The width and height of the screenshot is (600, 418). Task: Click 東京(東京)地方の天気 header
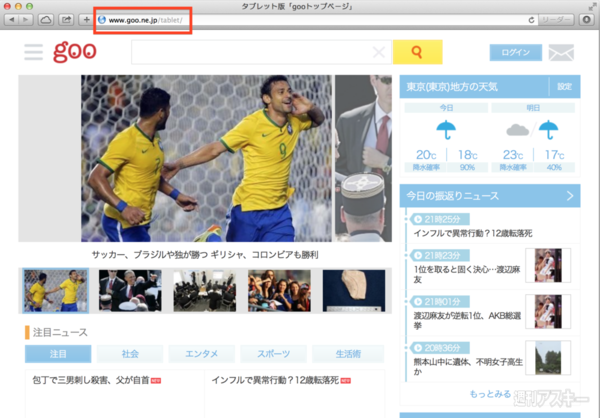pos(452,87)
